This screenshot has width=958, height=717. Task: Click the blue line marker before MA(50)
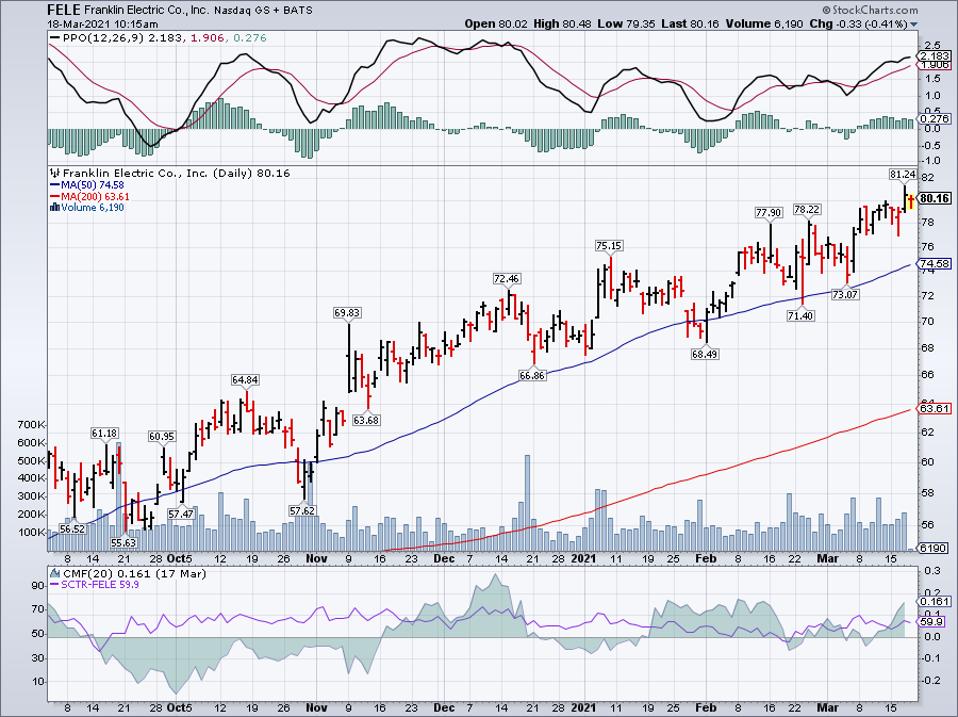tap(54, 185)
